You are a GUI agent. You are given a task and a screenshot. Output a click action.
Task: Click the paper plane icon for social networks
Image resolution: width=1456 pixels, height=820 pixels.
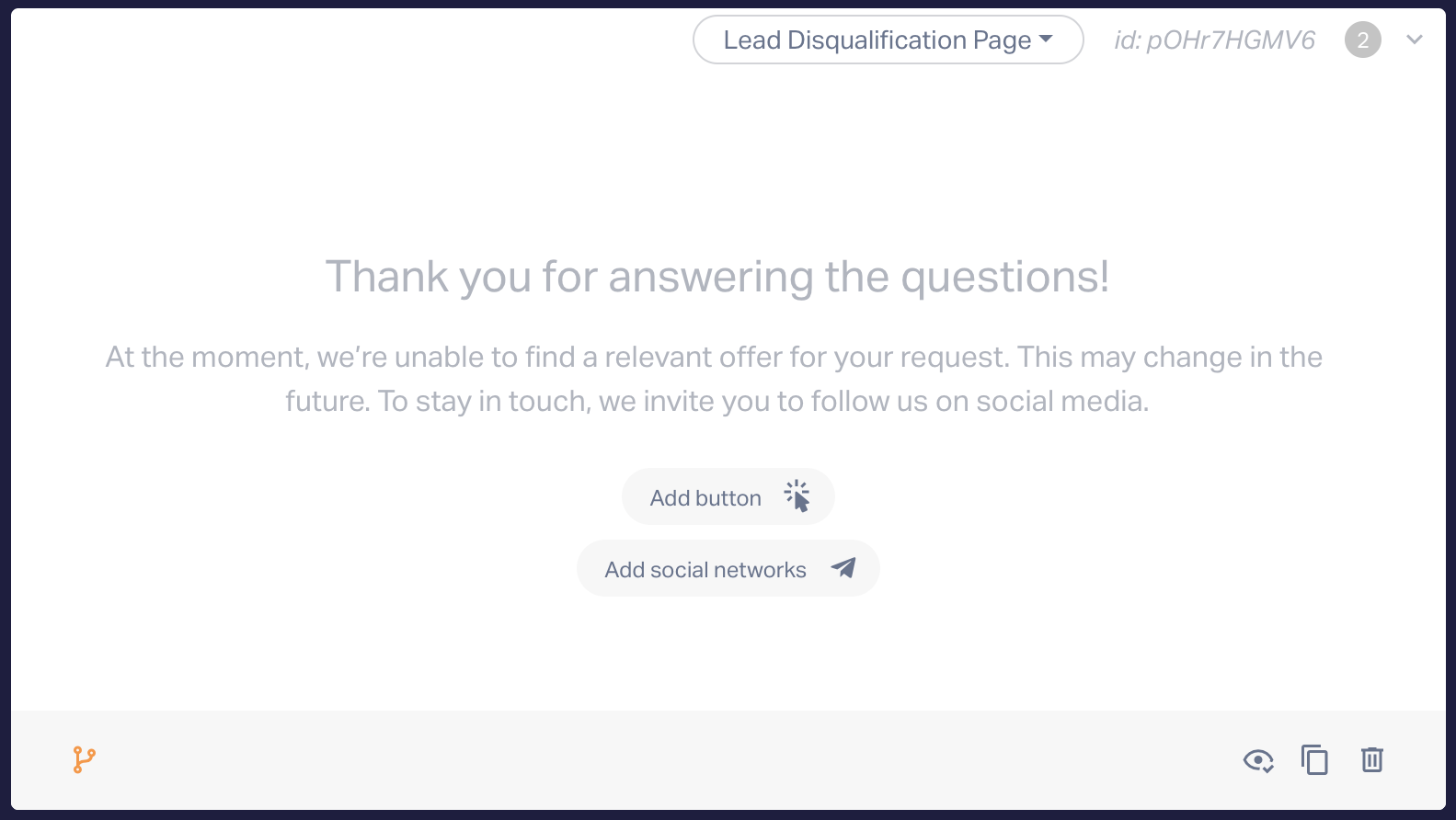point(843,568)
